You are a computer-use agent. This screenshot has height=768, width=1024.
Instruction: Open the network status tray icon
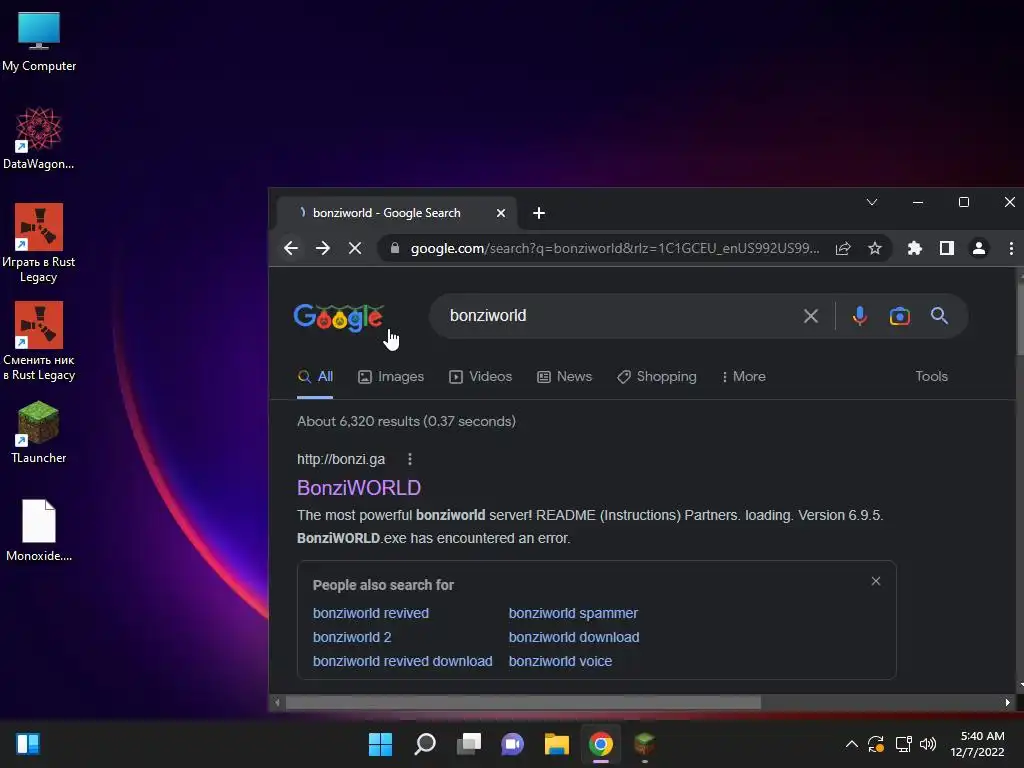(x=903, y=744)
